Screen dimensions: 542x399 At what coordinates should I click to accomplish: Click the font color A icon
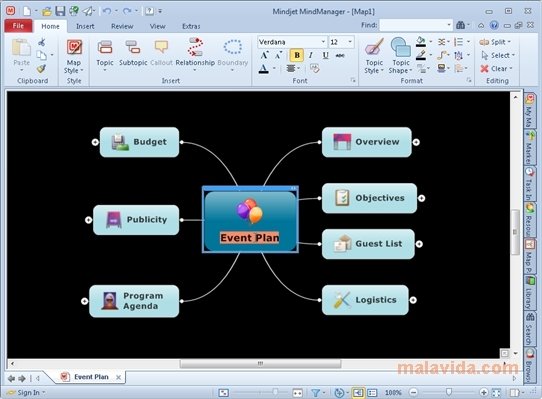263,68
